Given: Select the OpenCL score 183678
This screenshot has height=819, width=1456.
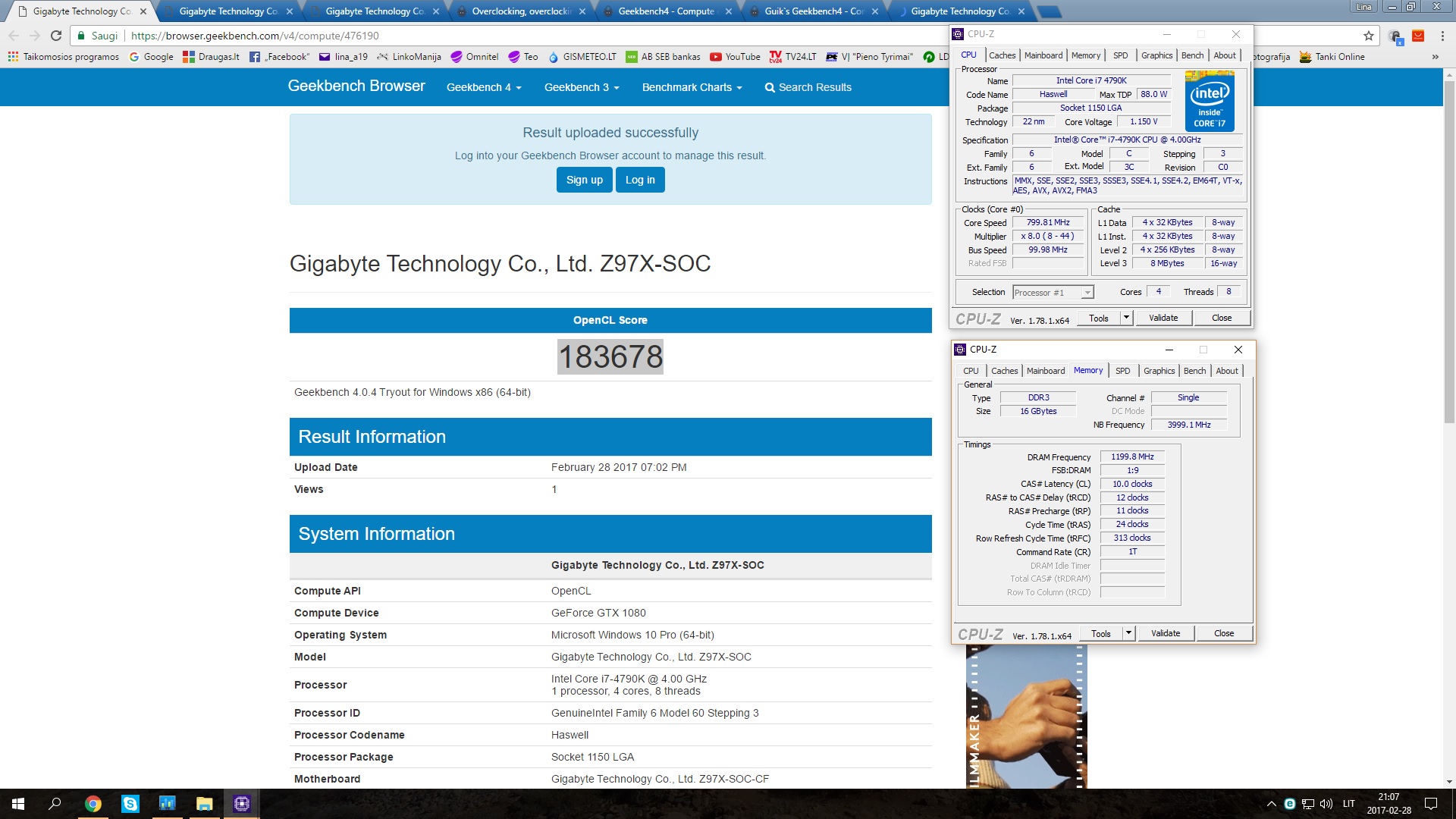Looking at the screenshot, I should (x=610, y=356).
